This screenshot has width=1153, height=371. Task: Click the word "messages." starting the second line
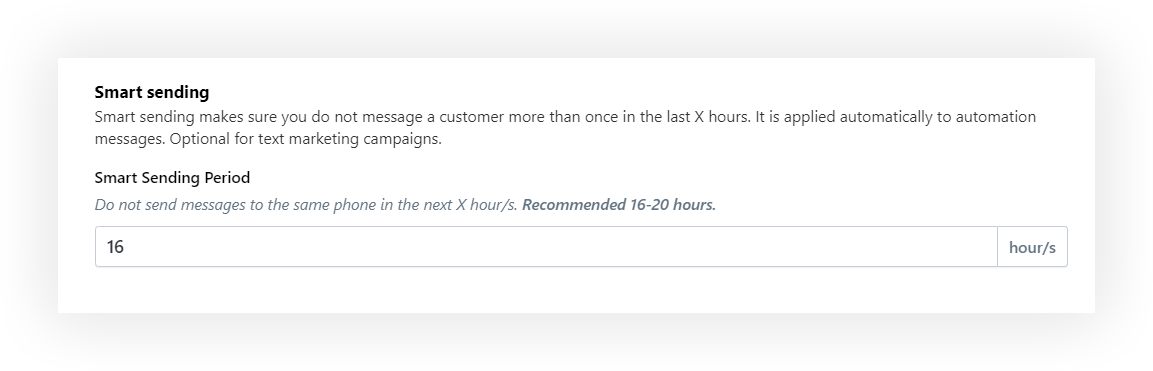pos(130,139)
